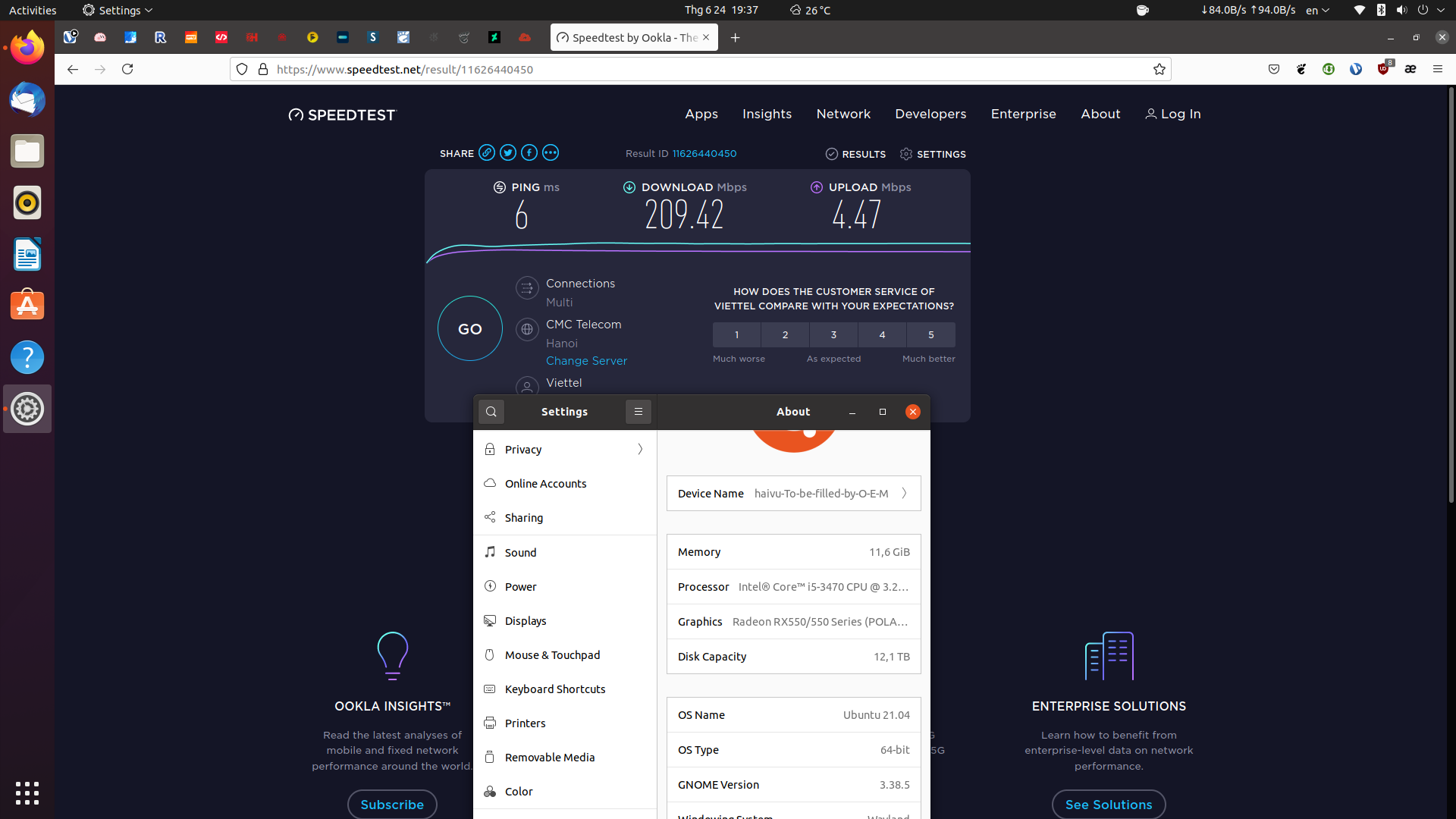Viewport: 1456px width, 819px height.
Task: Click the Speedtest page vertical scrollbar
Action: (1451, 296)
